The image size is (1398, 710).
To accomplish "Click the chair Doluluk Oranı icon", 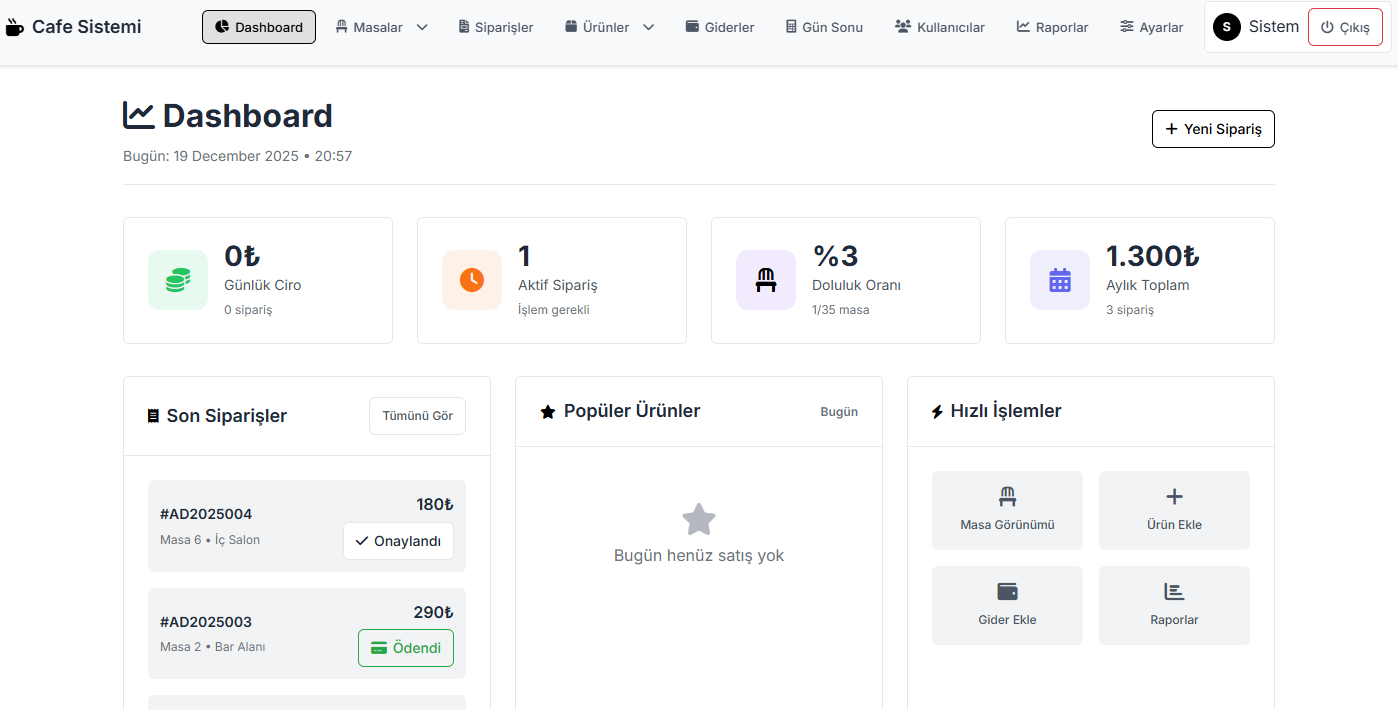I will pyautogui.click(x=766, y=280).
